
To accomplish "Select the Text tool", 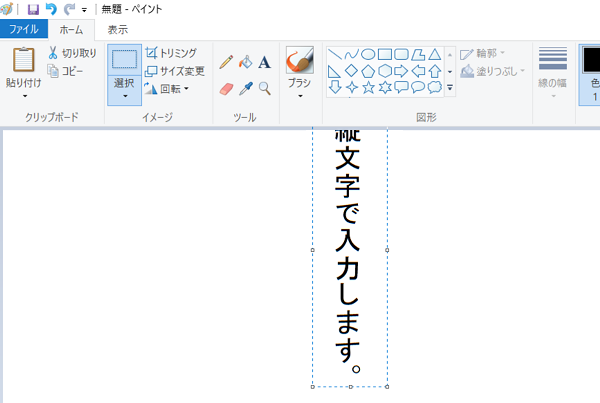I will click(264, 62).
